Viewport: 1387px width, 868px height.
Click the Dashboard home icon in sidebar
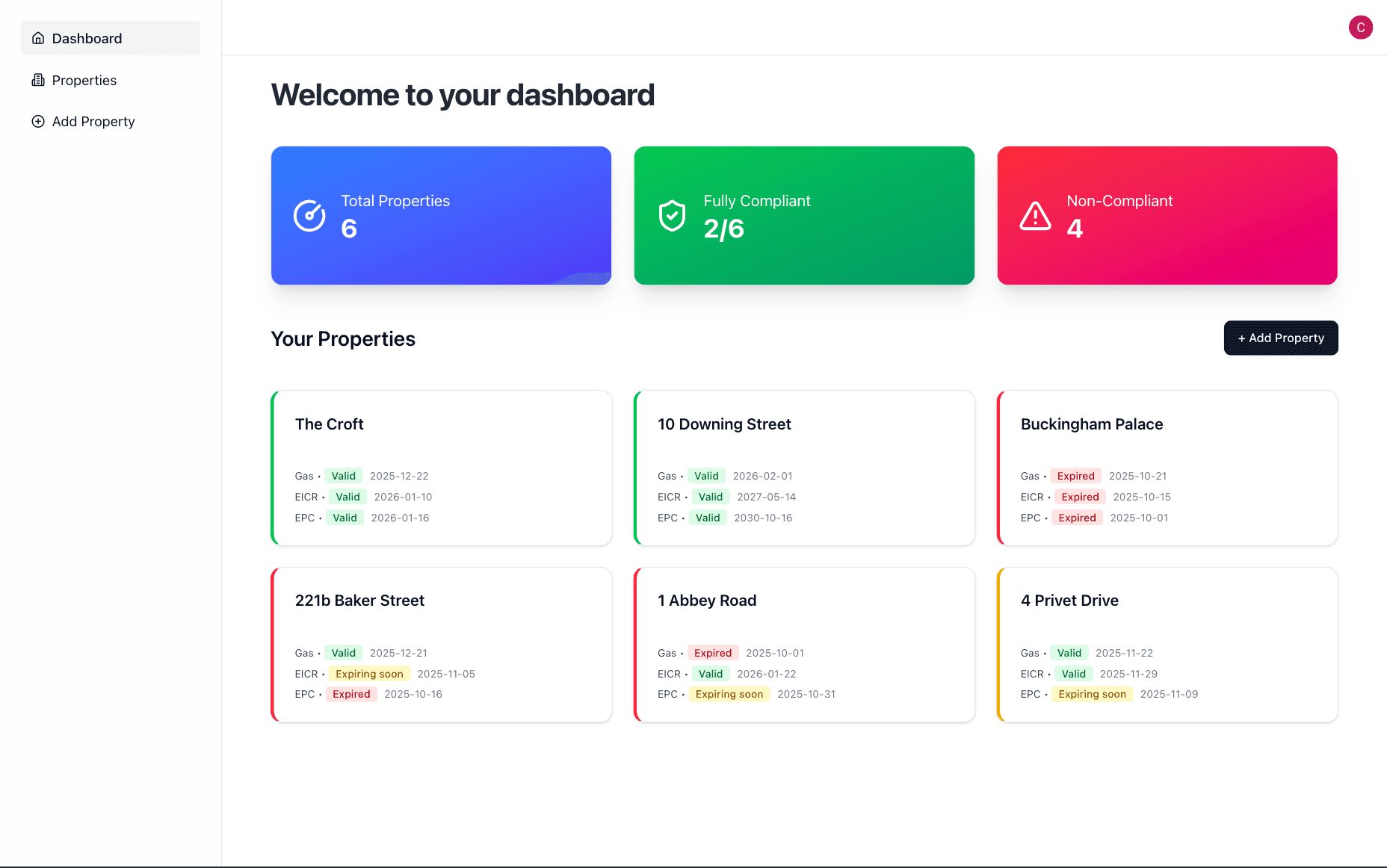point(38,38)
